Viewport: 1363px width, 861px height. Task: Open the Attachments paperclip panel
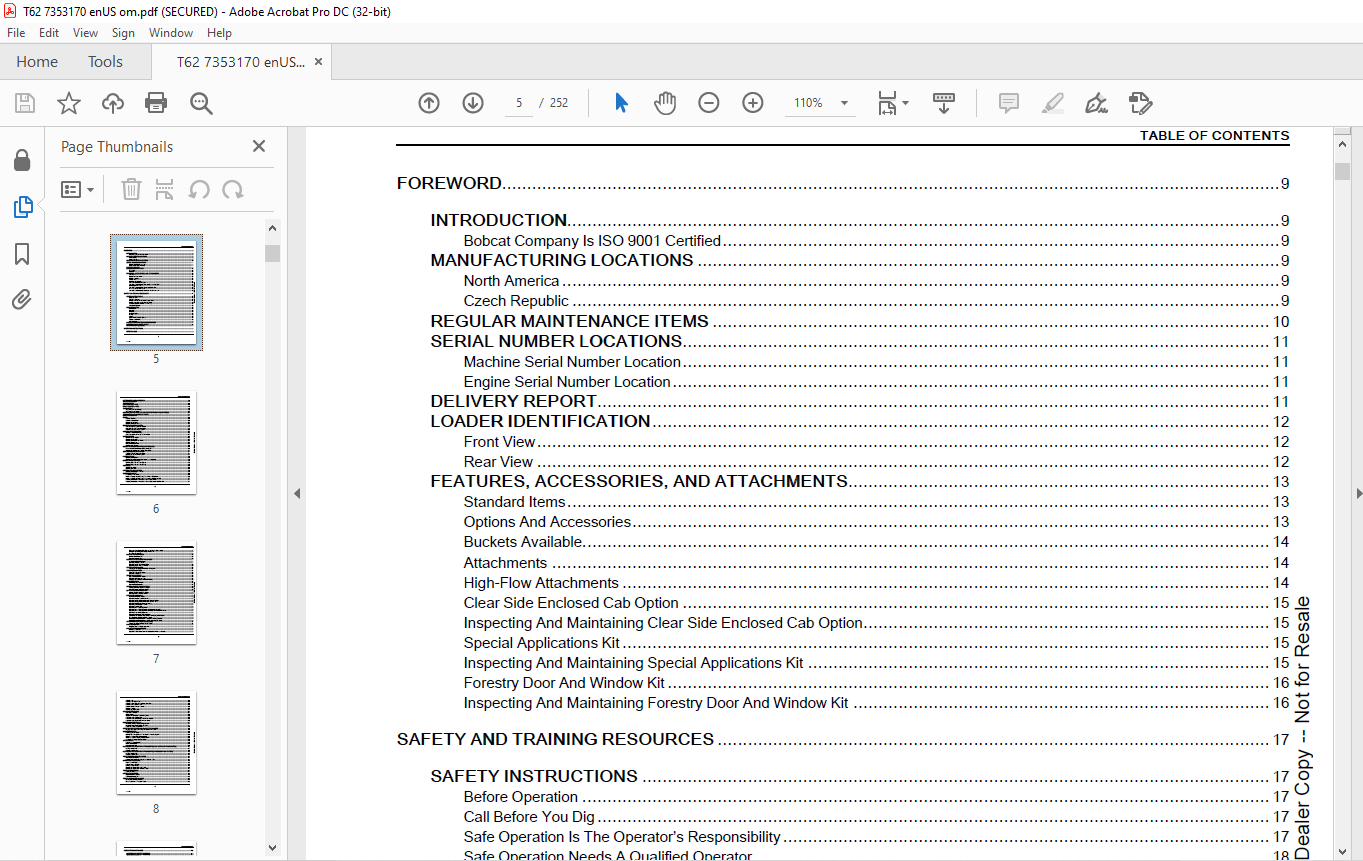pos(22,299)
